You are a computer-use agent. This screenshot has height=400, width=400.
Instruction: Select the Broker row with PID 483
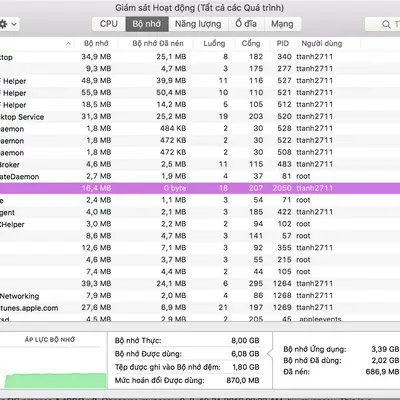coord(200,164)
